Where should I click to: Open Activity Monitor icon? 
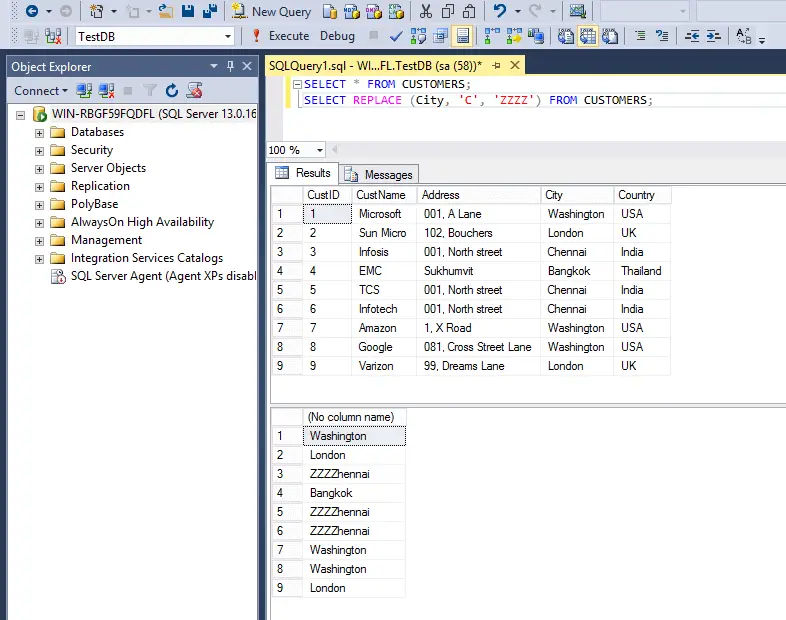pos(577,11)
